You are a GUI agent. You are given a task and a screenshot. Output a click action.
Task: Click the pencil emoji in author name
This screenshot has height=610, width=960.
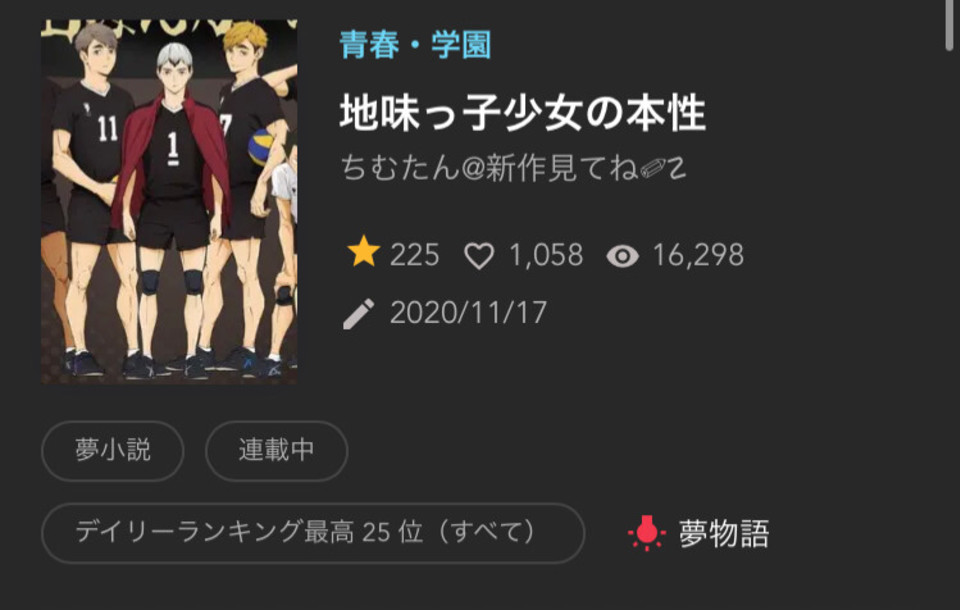653,168
